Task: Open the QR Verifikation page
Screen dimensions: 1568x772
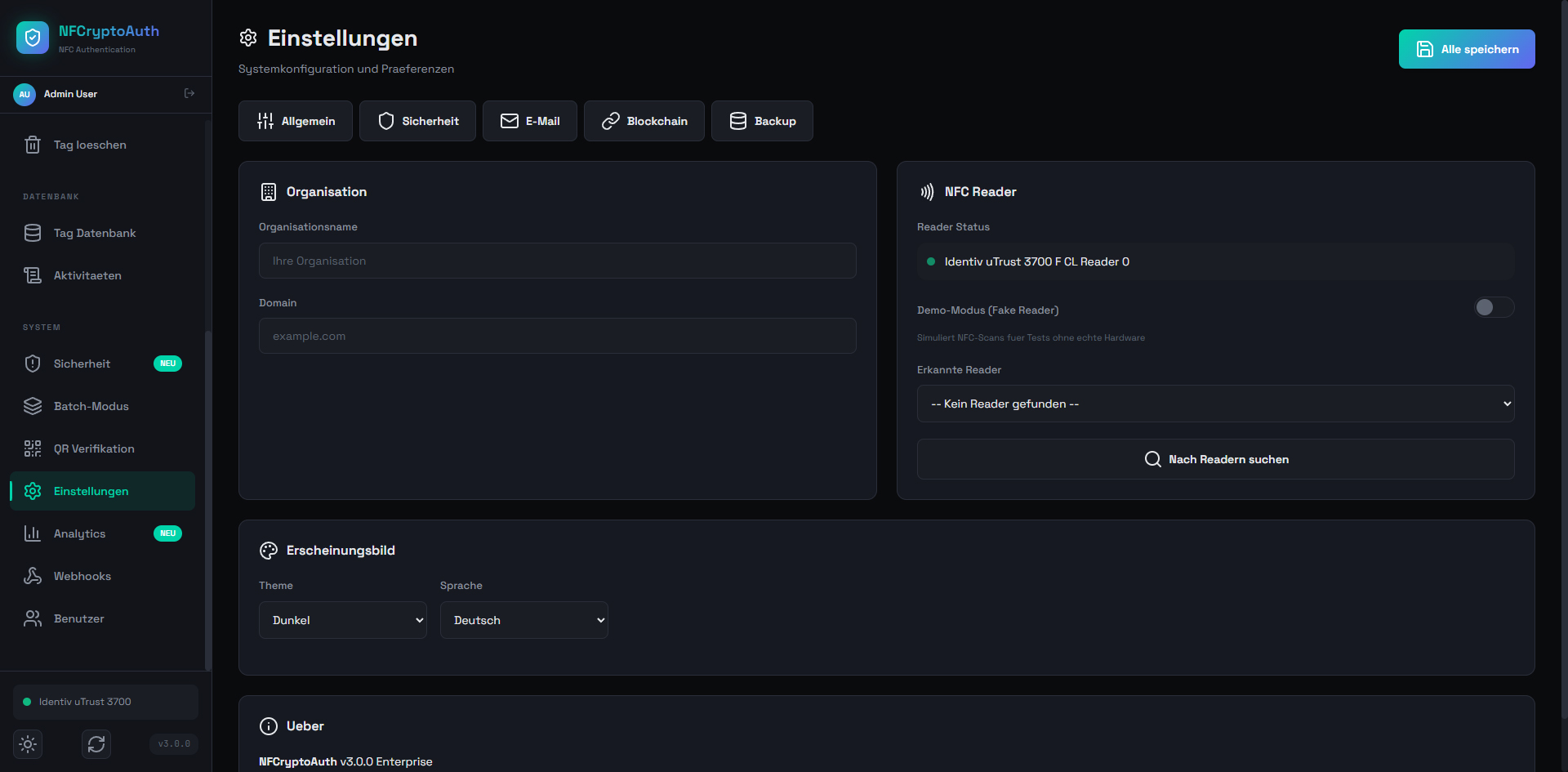Action: tap(94, 448)
